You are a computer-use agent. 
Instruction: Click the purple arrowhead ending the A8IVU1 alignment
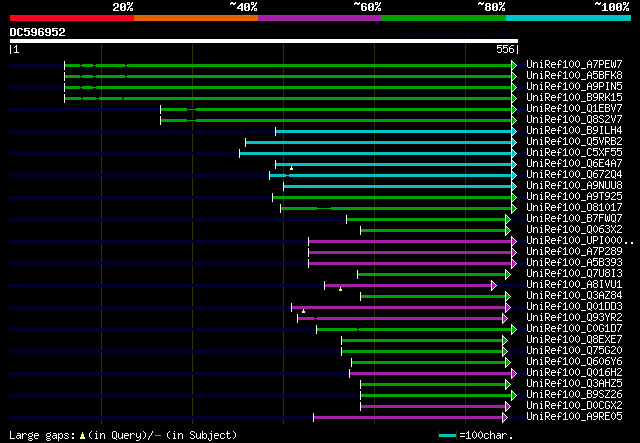pos(494,285)
